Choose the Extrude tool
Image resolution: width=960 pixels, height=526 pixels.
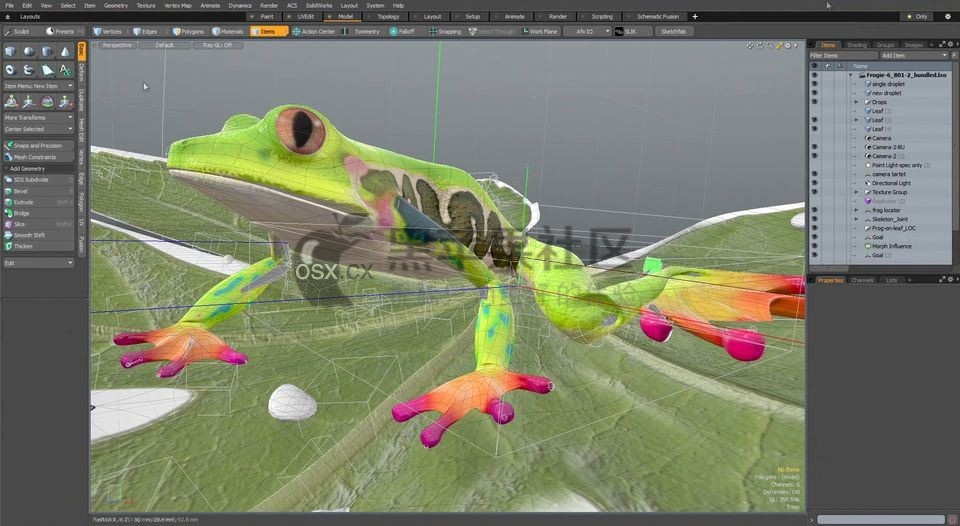tap(38, 202)
